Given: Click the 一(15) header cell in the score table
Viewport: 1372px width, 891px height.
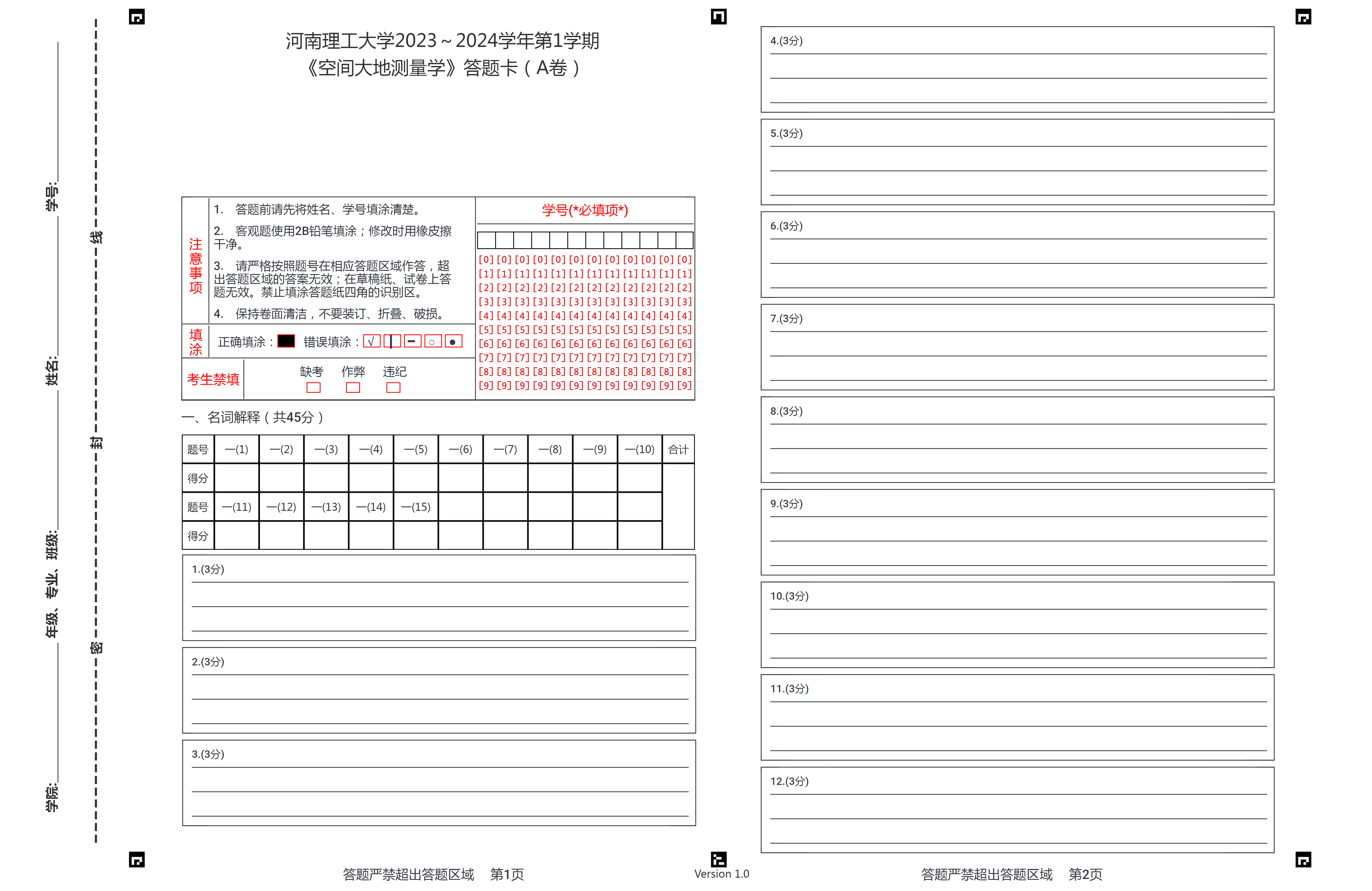Looking at the screenshot, I should [x=416, y=507].
